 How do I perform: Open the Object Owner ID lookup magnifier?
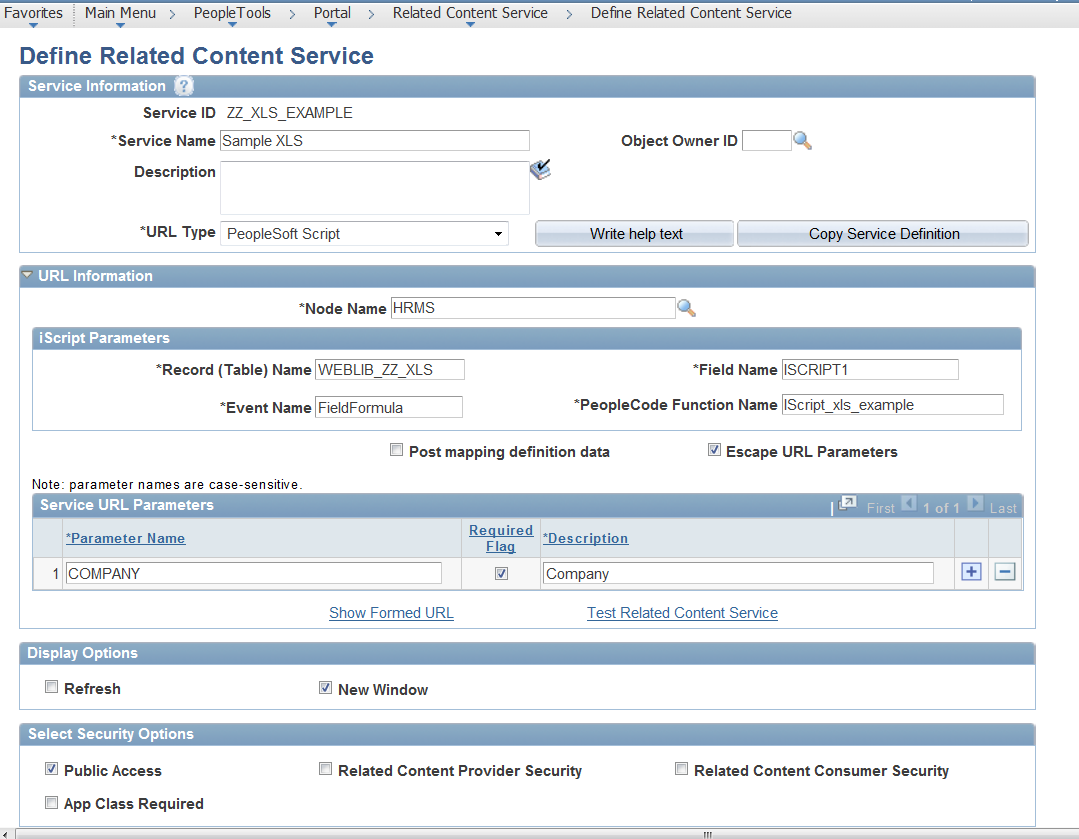[802, 140]
